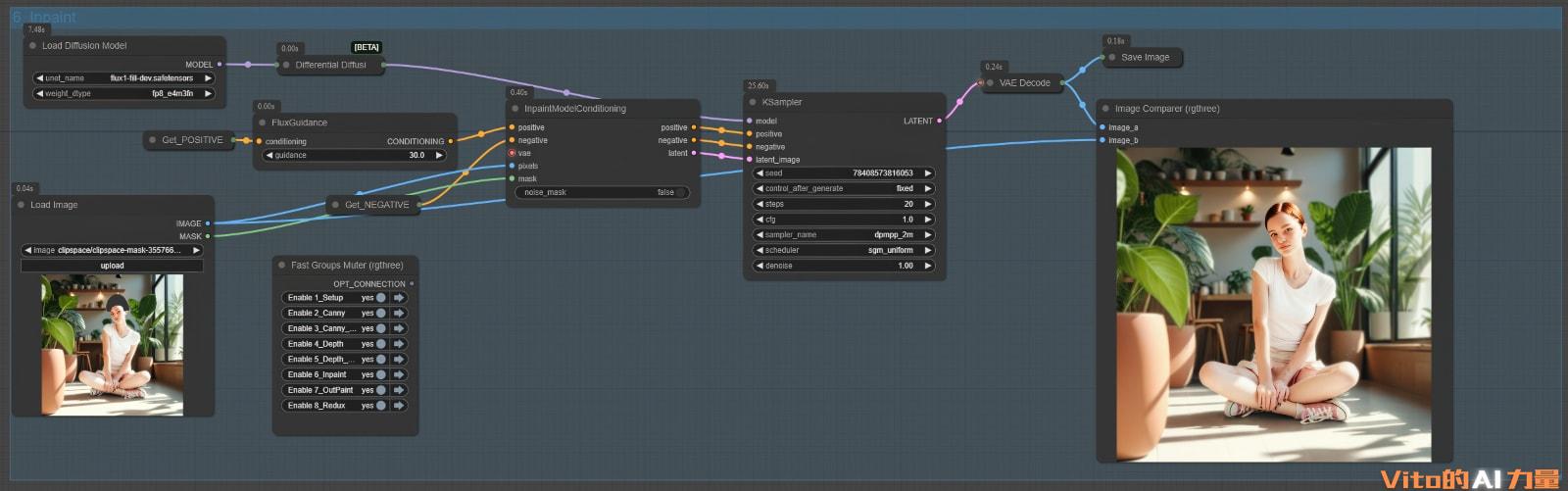Image resolution: width=1568 pixels, height=491 pixels.
Task: Click the Image Comparer output preview
Action: coord(1274,304)
